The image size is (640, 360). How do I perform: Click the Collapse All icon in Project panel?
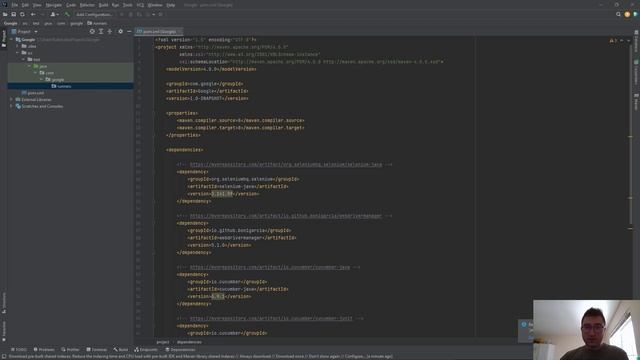click(110, 31)
